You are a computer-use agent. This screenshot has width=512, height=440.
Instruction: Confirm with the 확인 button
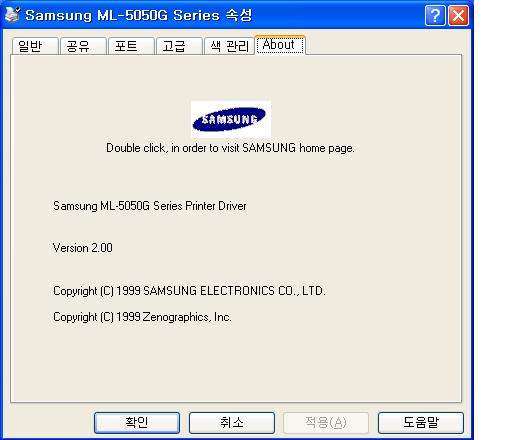[x=137, y=423]
